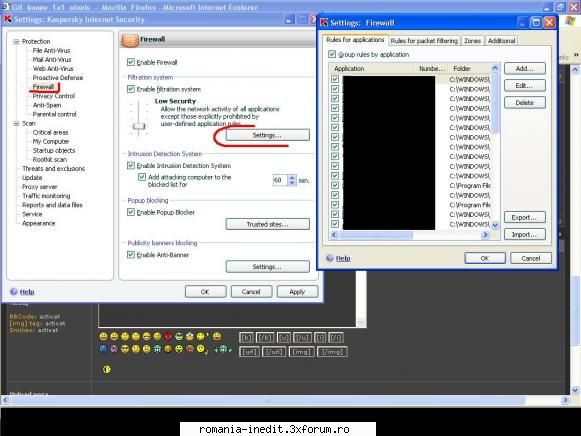Uncheck the first application rule checkbox
The height and width of the screenshot is (436, 581).
click(335, 79)
